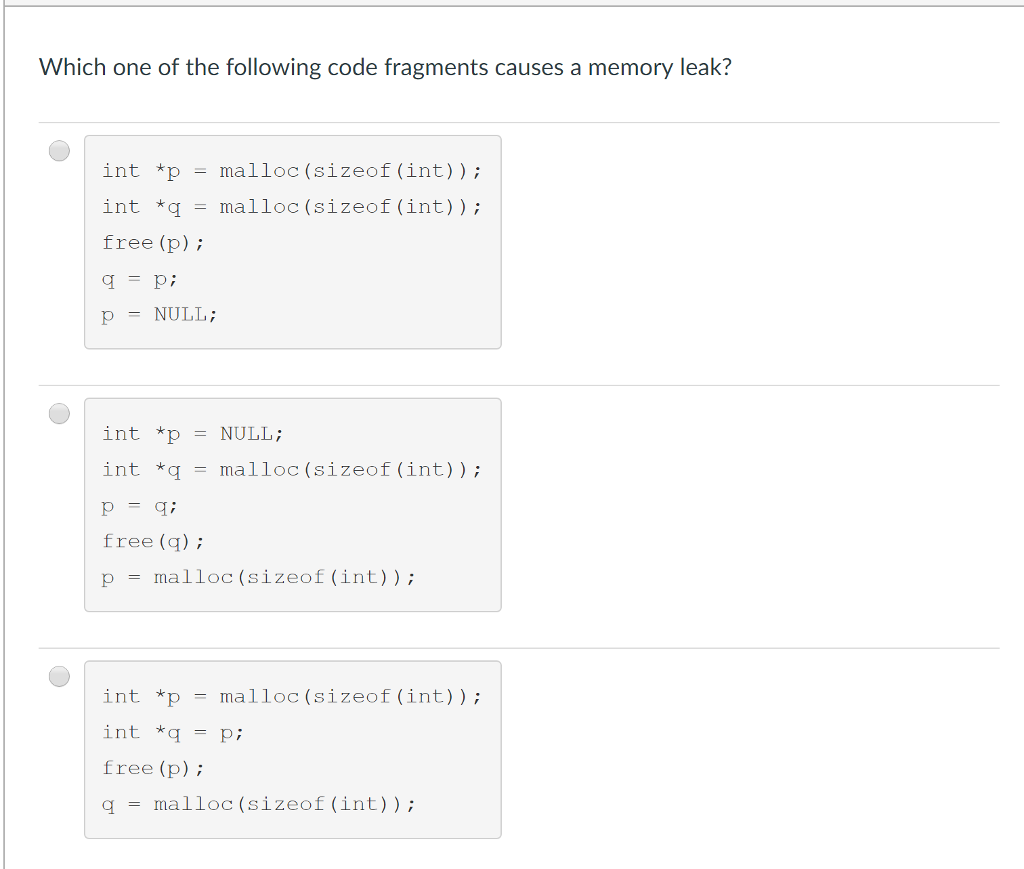This screenshot has height=869, width=1024.
Task: Select the second answer starting with p = NULL
Action: pyautogui.click(x=59, y=413)
